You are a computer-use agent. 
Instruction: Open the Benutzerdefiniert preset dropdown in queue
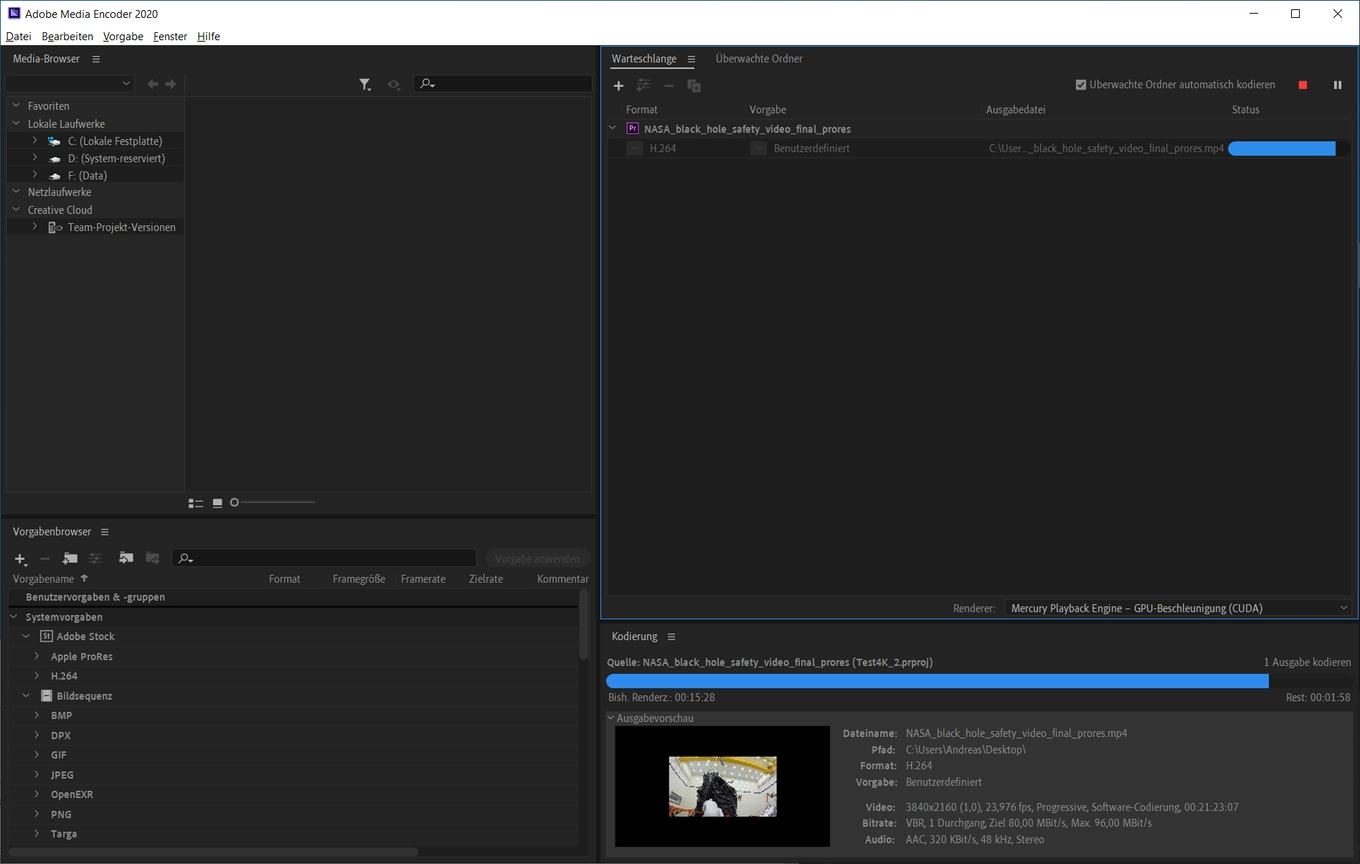(758, 148)
